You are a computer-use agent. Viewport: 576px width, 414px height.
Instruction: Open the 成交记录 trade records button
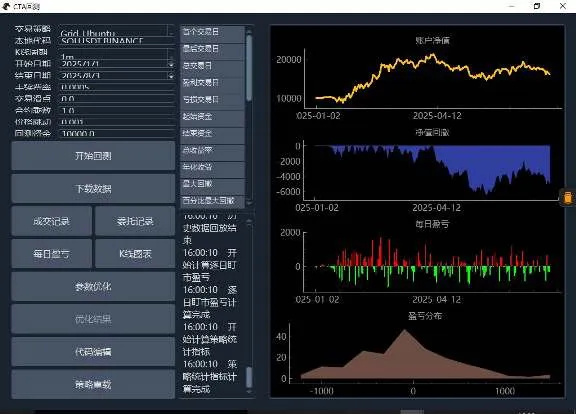coord(51,221)
